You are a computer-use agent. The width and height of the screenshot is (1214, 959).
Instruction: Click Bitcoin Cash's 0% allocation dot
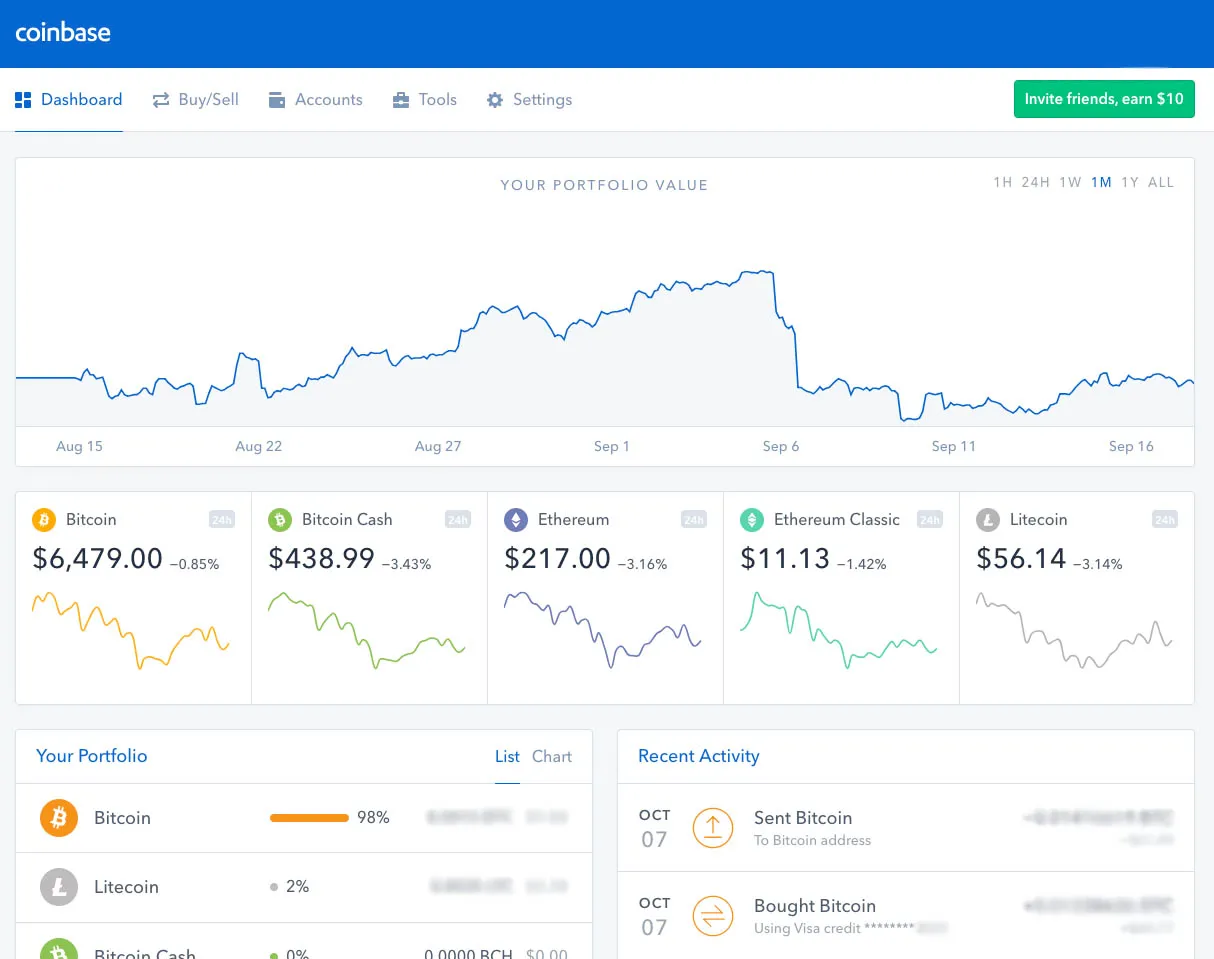point(274,955)
